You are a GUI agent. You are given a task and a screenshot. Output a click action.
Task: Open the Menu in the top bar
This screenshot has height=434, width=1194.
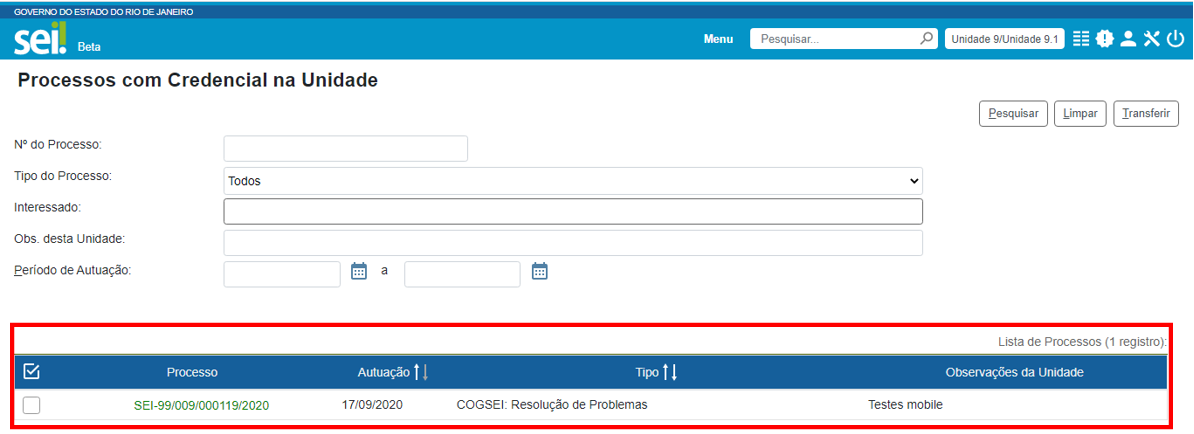click(x=718, y=39)
